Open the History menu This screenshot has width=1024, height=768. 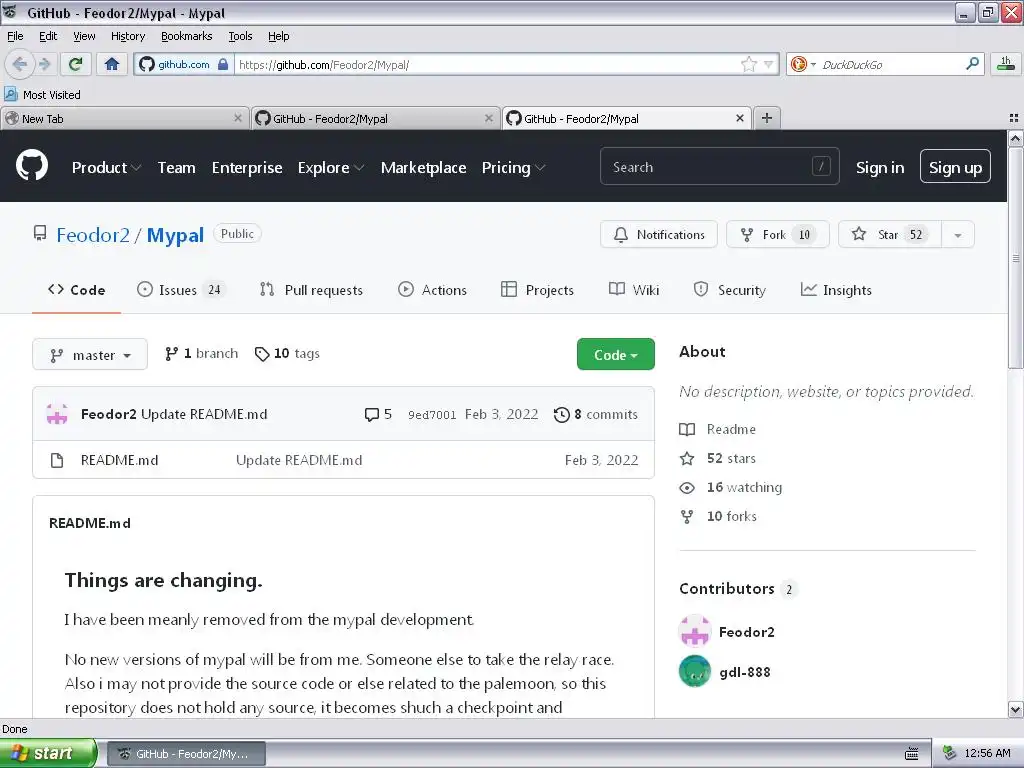(x=128, y=36)
